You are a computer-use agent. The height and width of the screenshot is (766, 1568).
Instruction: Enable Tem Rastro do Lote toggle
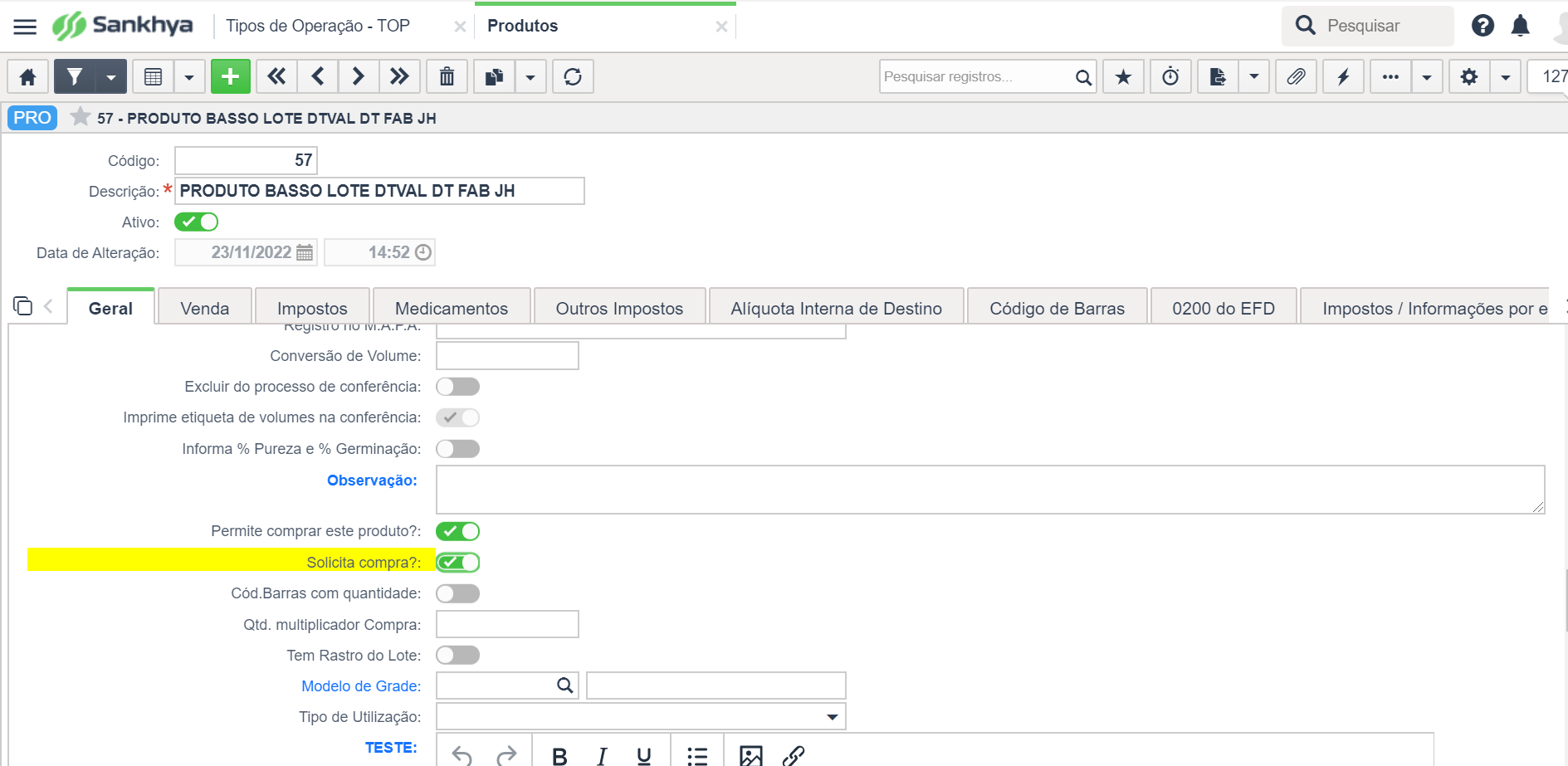tap(457, 656)
